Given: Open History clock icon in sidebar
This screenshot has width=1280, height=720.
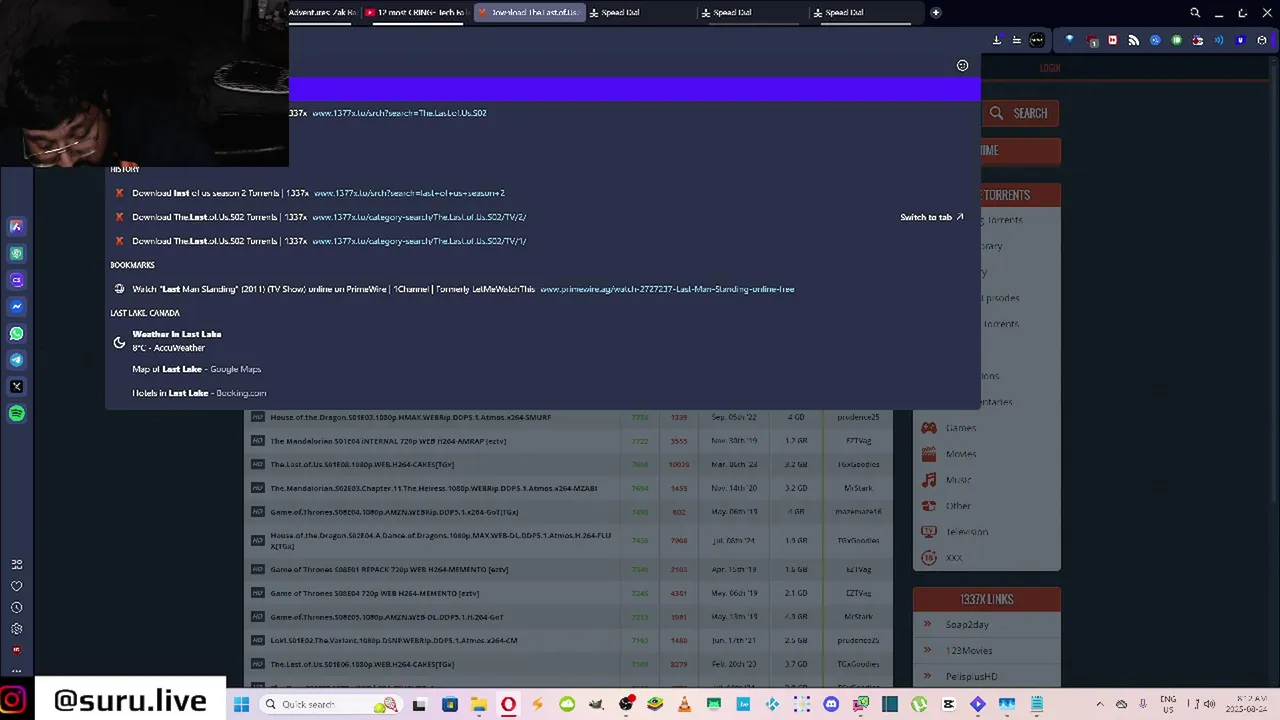Looking at the screenshot, I should 16,607.
